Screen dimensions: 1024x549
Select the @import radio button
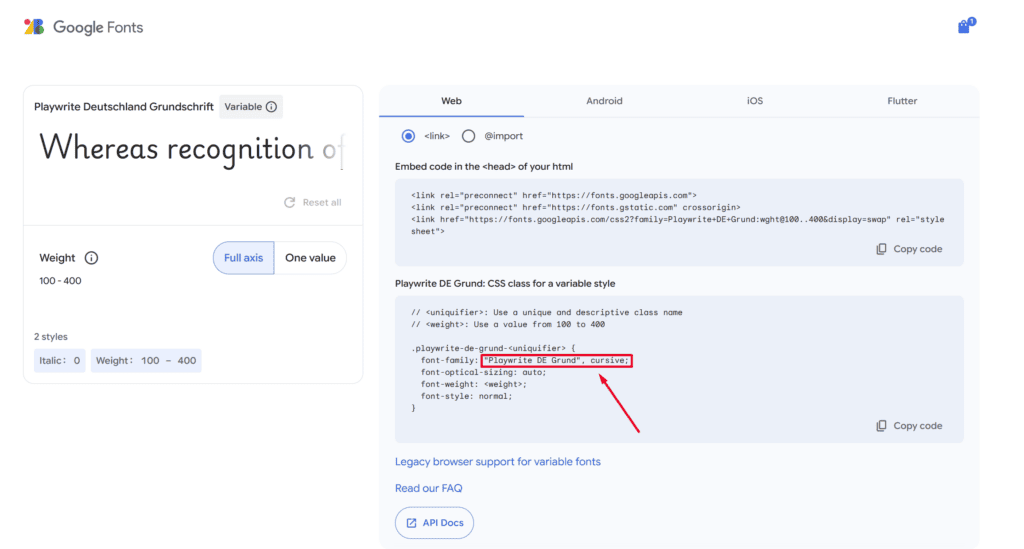[468, 136]
